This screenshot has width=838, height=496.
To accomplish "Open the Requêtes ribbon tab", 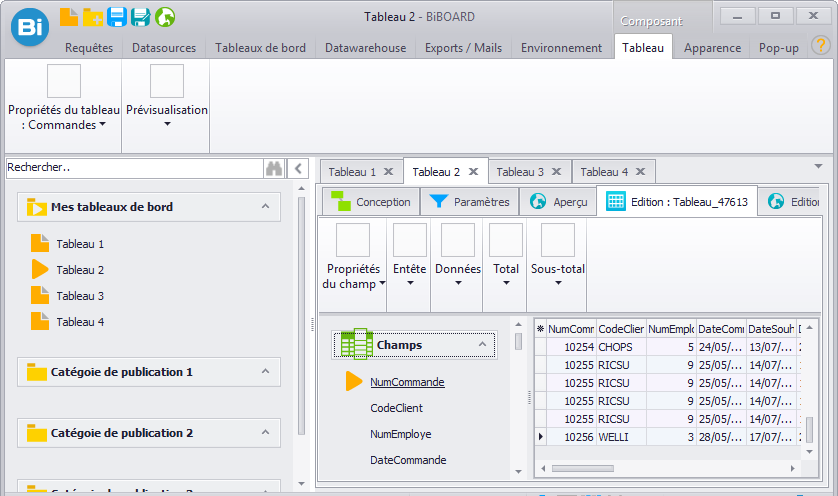I will tap(89, 48).
